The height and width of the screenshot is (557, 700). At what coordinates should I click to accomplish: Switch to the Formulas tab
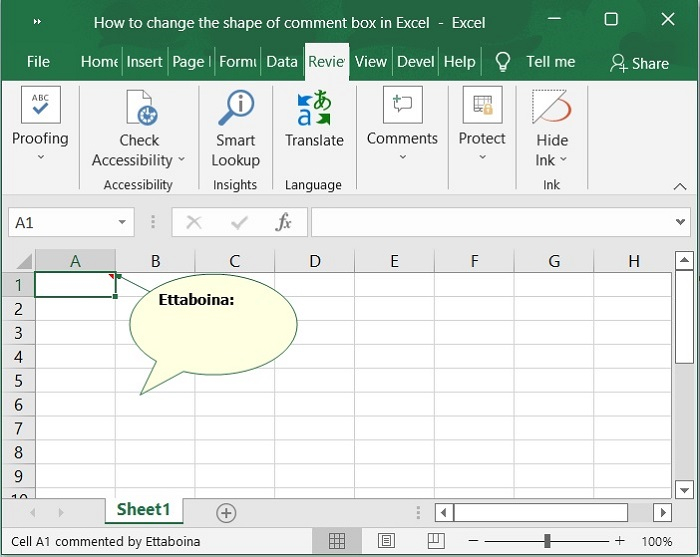[238, 62]
